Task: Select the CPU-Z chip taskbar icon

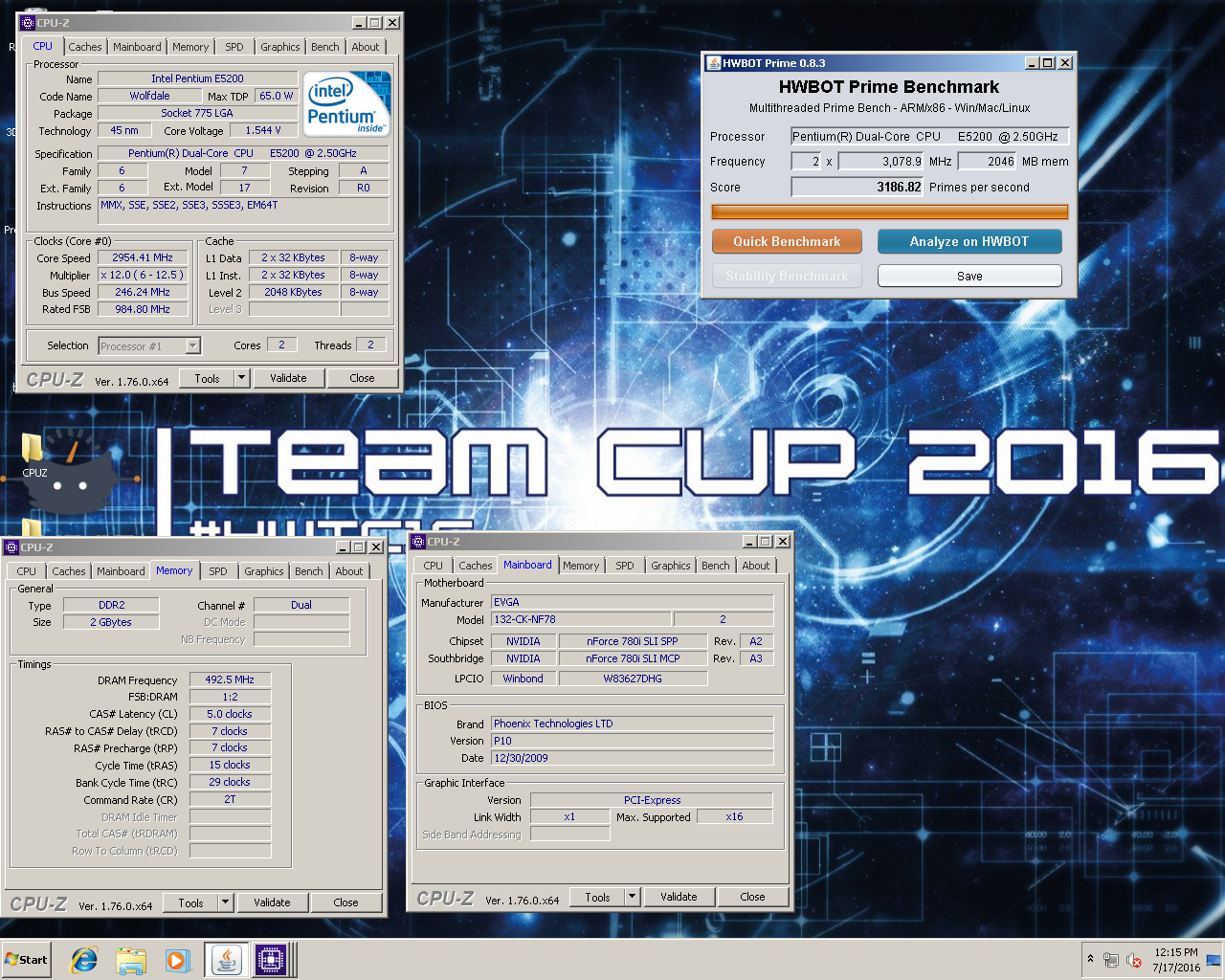Action: (271, 960)
